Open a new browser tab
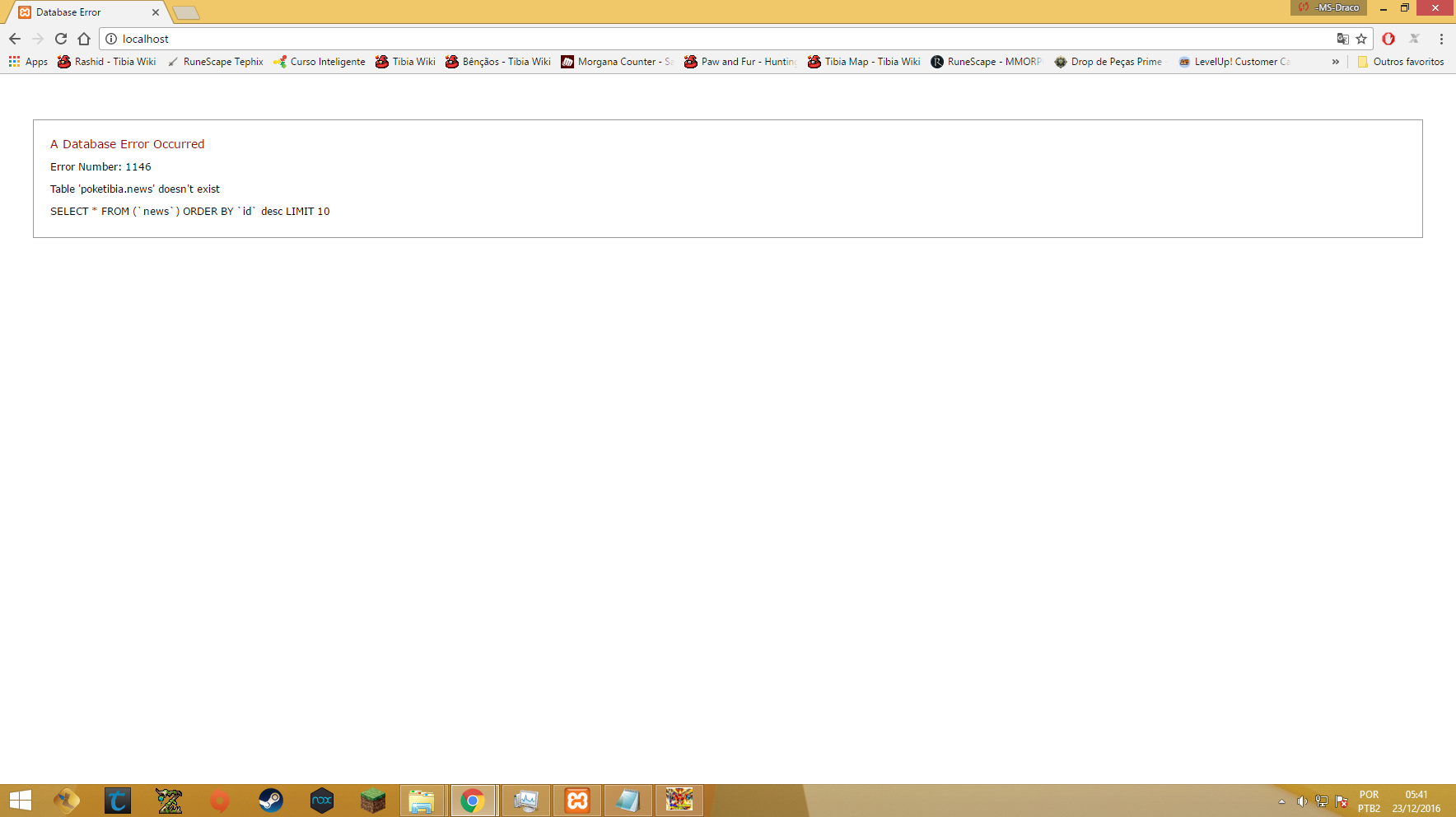Screen dimensions: 1456x817 pos(186,12)
